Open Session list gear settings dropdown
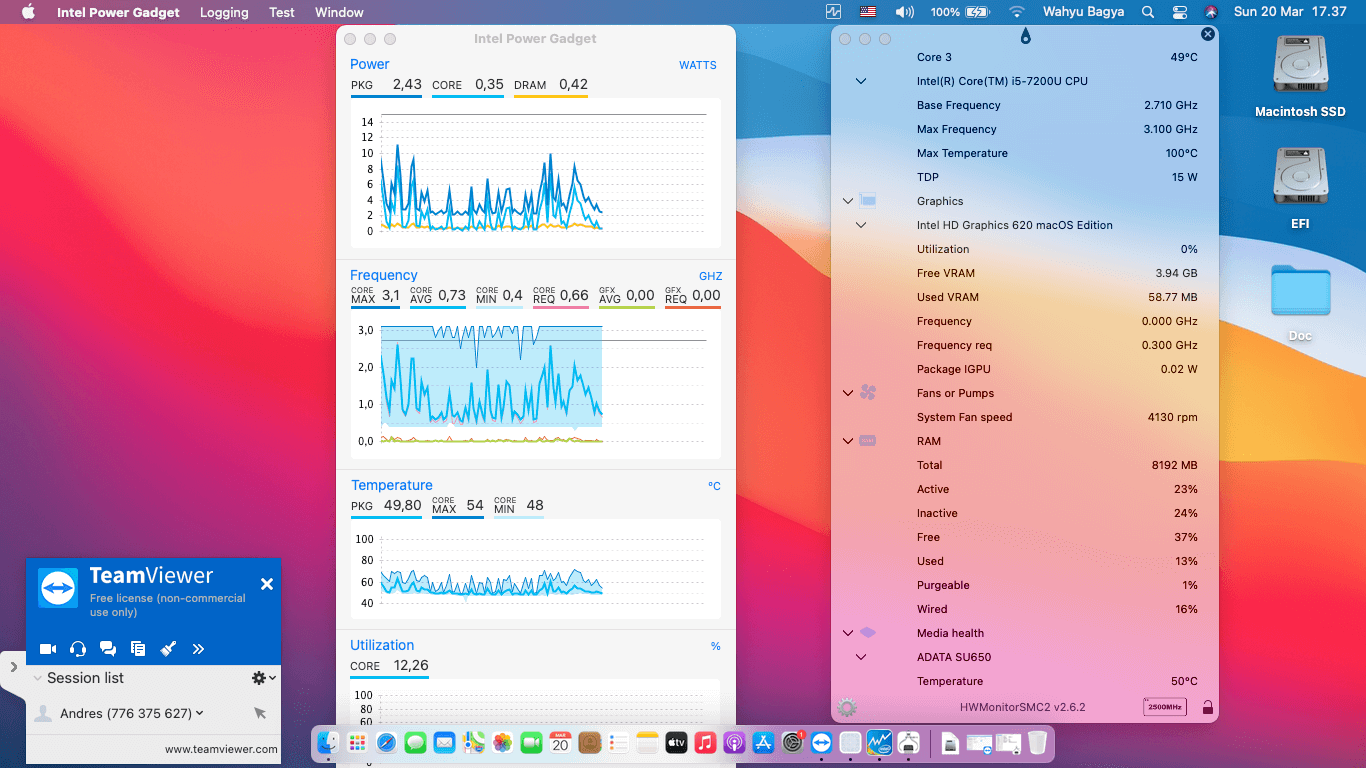Image resolution: width=1366 pixels, height=768 pixels. [x=263, y=678]
